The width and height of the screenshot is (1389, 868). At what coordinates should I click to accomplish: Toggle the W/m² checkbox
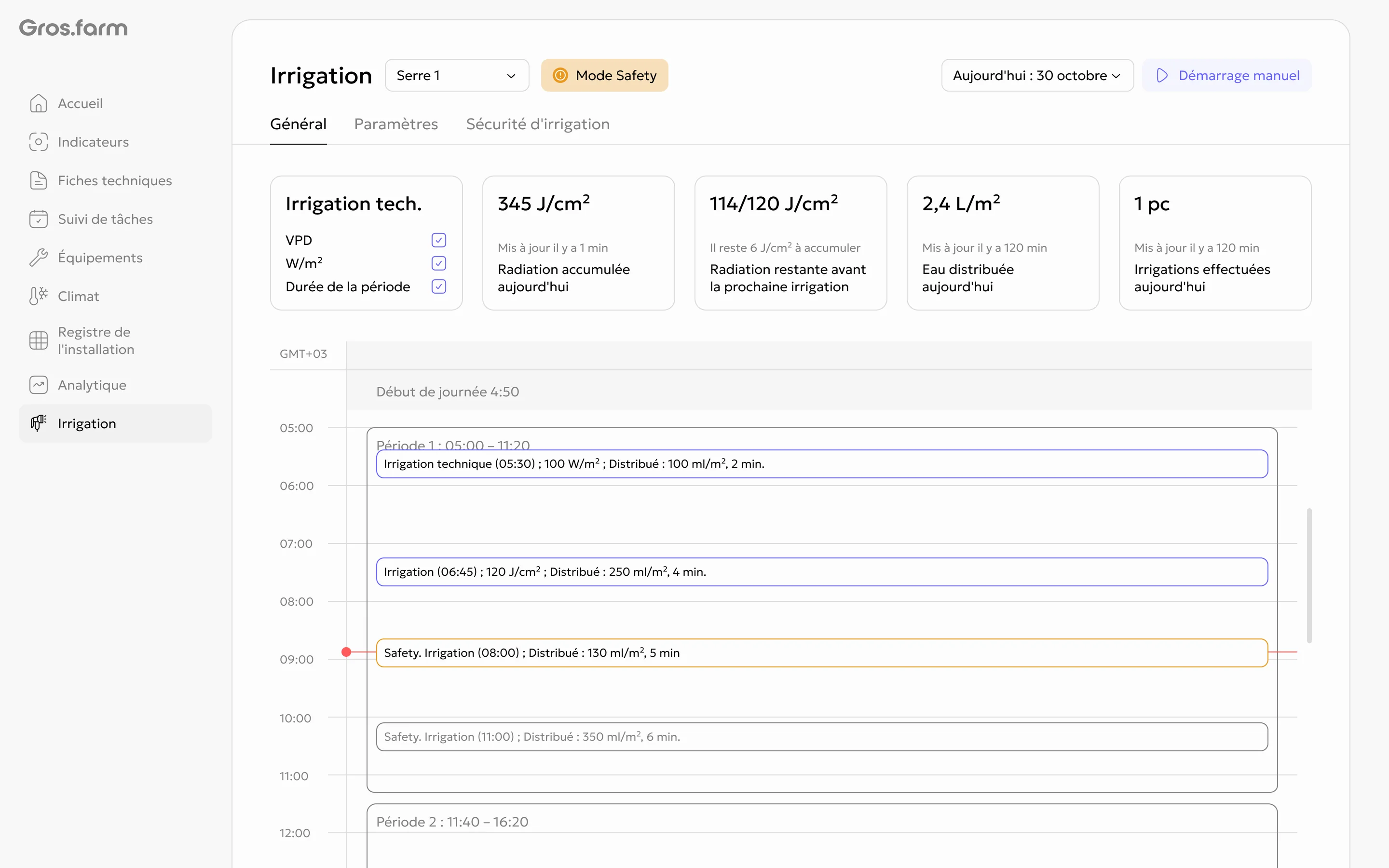438,263
